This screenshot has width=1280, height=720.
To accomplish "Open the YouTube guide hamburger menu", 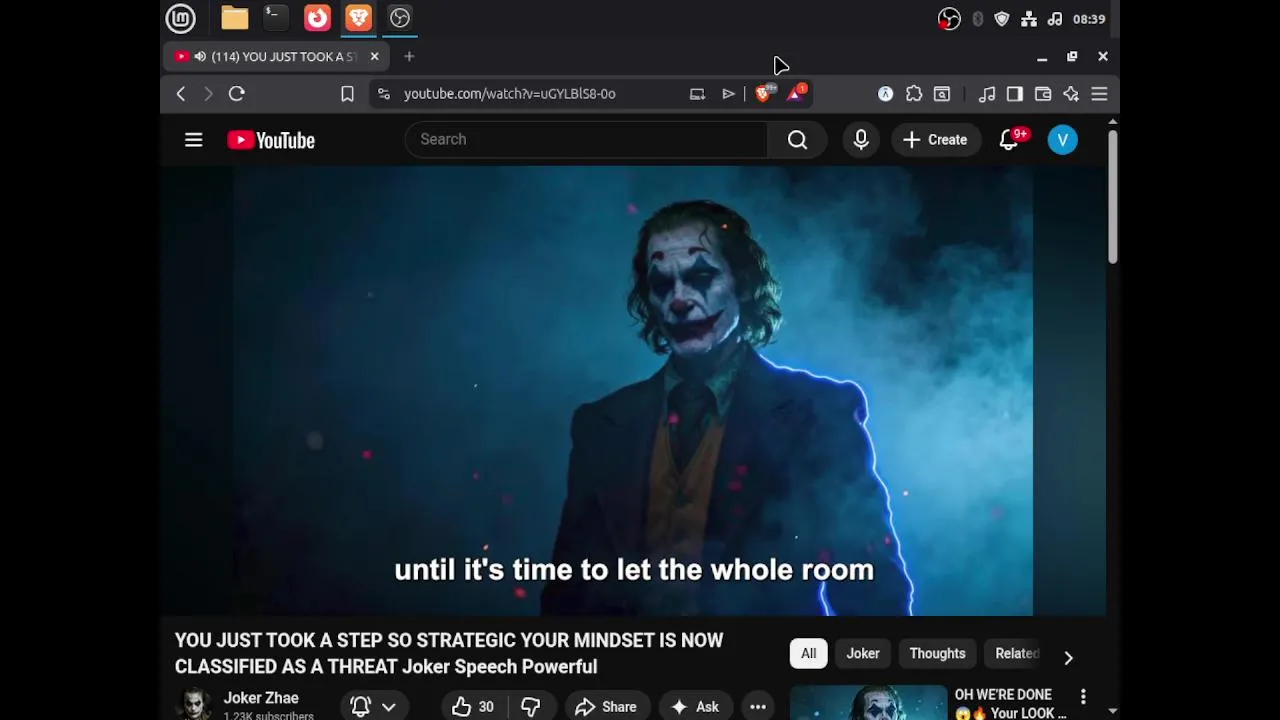I will [194, 140].
